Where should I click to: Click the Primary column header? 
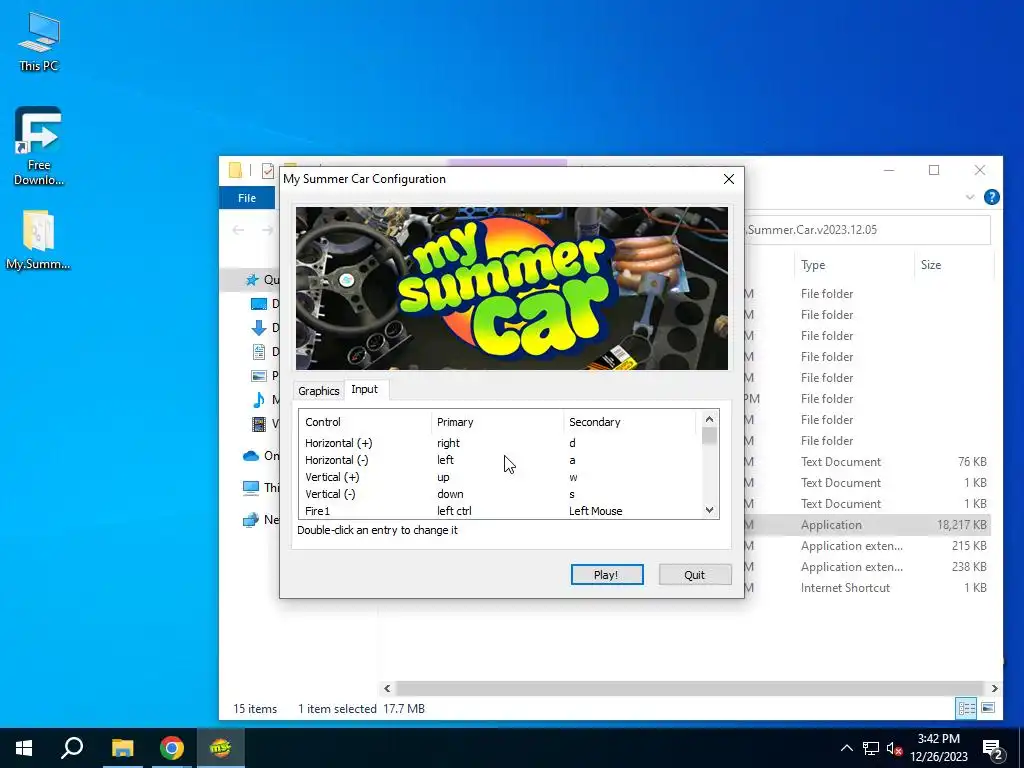tap(497, 422)
